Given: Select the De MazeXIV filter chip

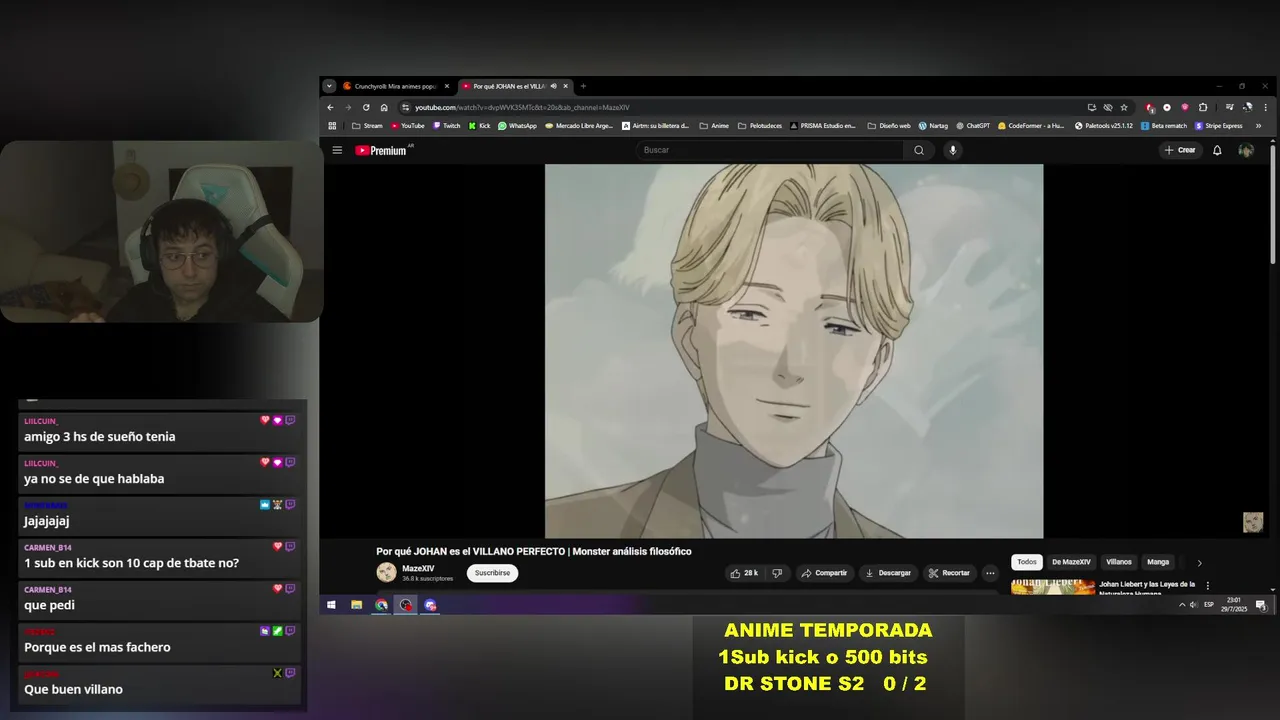Looking at the screenshot, I should (x=1071, y=562).
